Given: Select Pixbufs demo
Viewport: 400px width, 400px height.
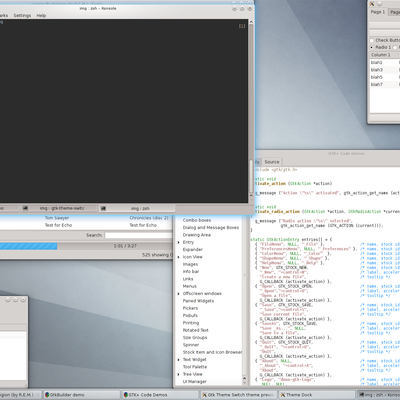Looking at the screenshot, I should coord(190,316).
